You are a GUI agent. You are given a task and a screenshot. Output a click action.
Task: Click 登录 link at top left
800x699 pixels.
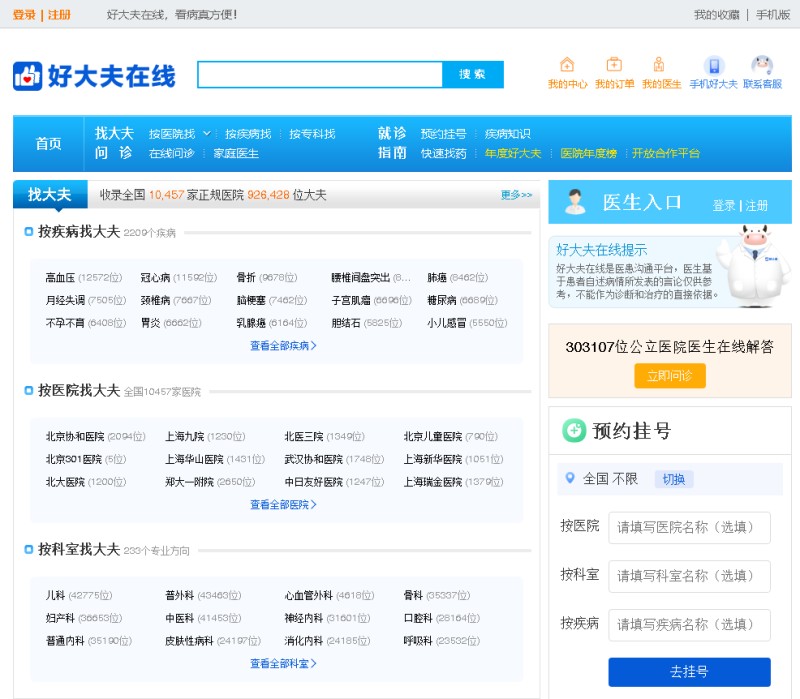tap(24, 15)
